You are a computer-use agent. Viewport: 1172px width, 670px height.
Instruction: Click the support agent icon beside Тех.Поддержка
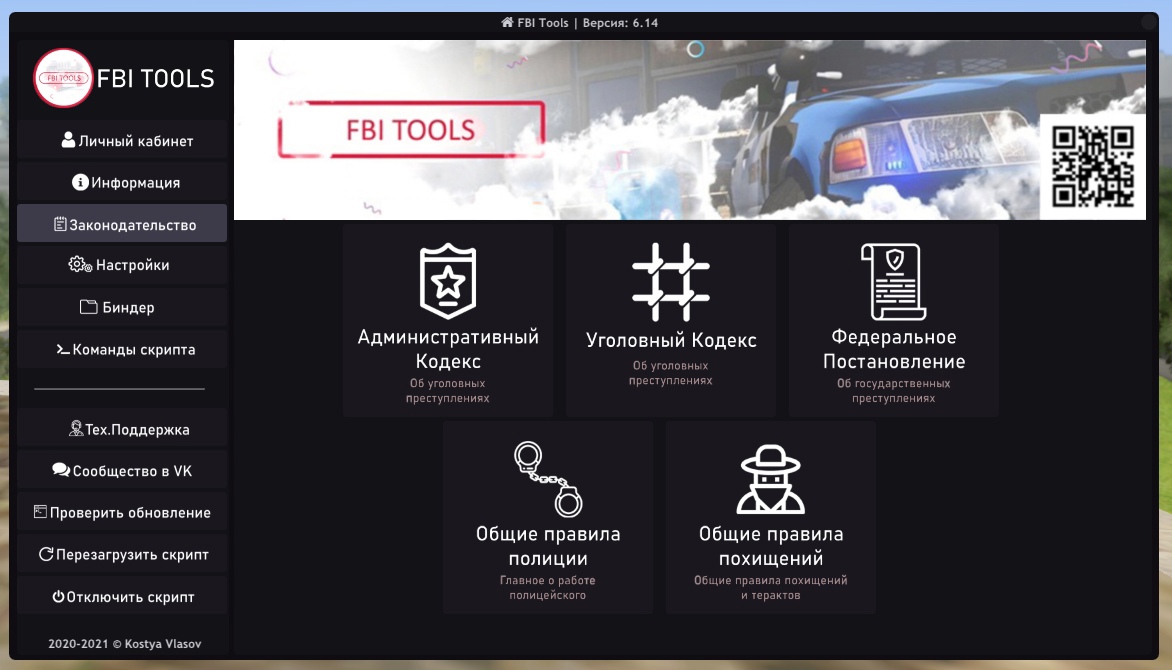point(75,428)
